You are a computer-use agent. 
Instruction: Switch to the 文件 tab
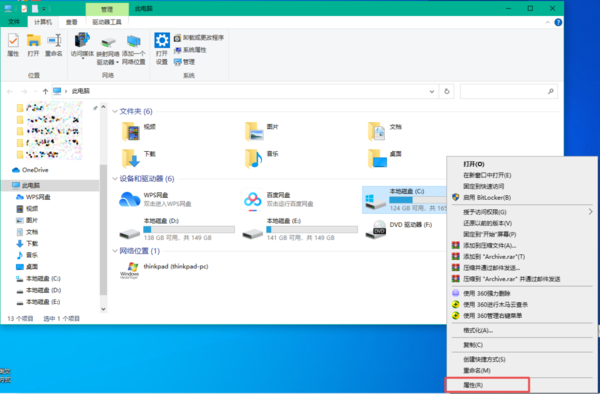(x=14, y=22)
